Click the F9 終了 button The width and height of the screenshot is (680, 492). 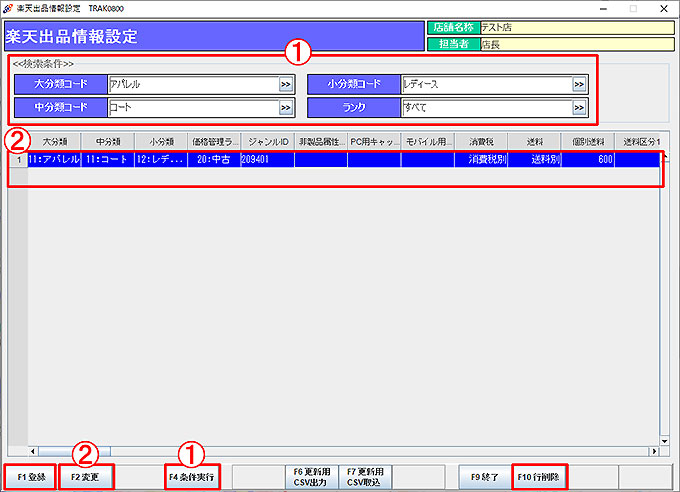click(483, 477)
